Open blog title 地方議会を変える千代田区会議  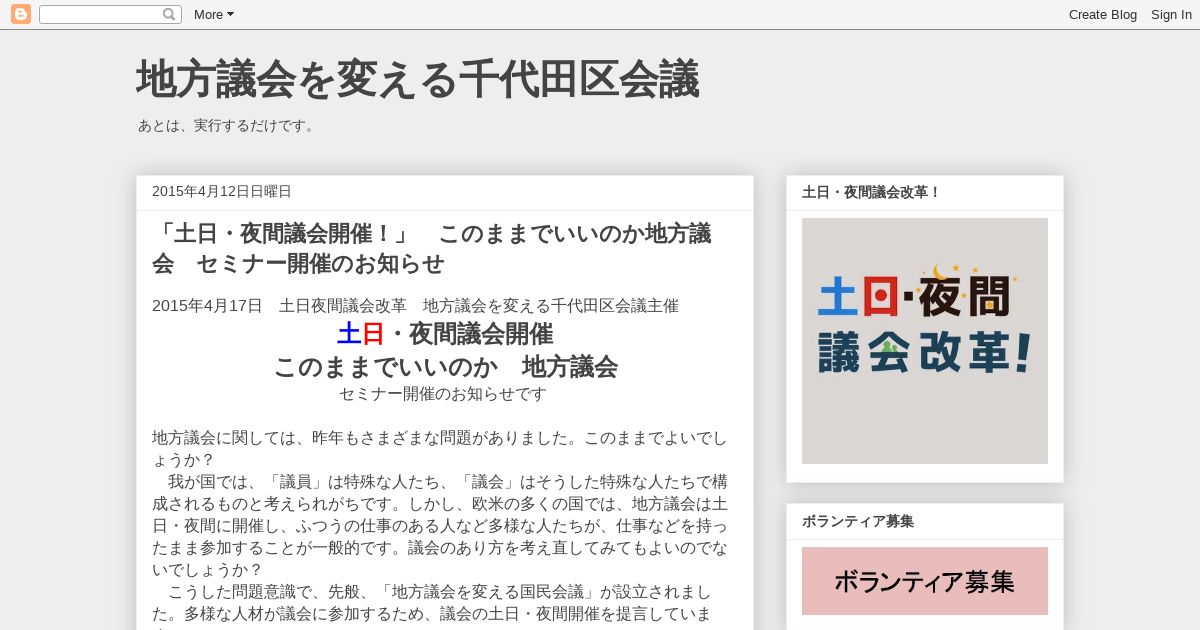pos(417,79)
